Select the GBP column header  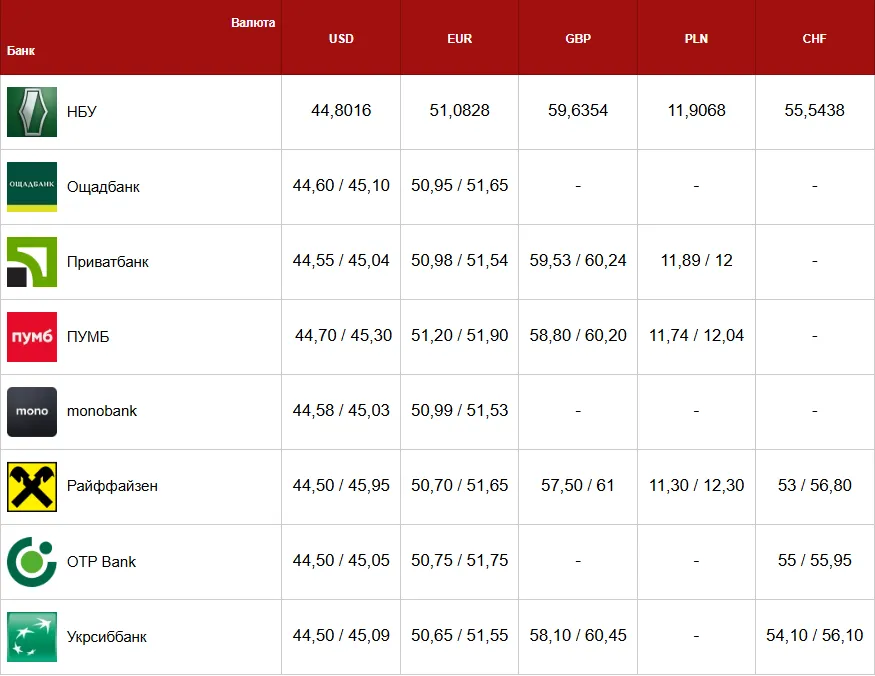coord(578,39)
